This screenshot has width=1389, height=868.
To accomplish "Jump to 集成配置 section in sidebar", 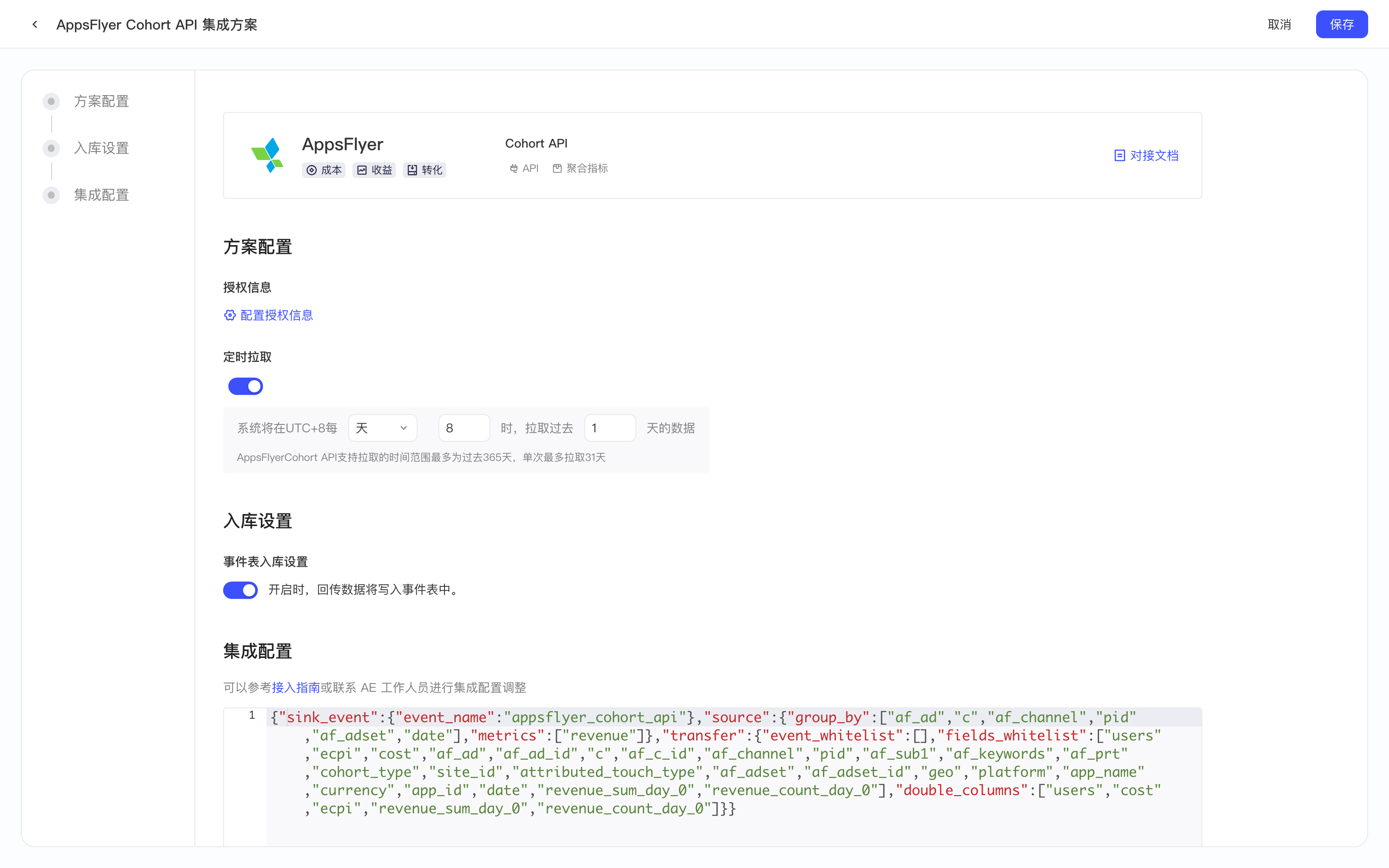I will click(102, 195).
